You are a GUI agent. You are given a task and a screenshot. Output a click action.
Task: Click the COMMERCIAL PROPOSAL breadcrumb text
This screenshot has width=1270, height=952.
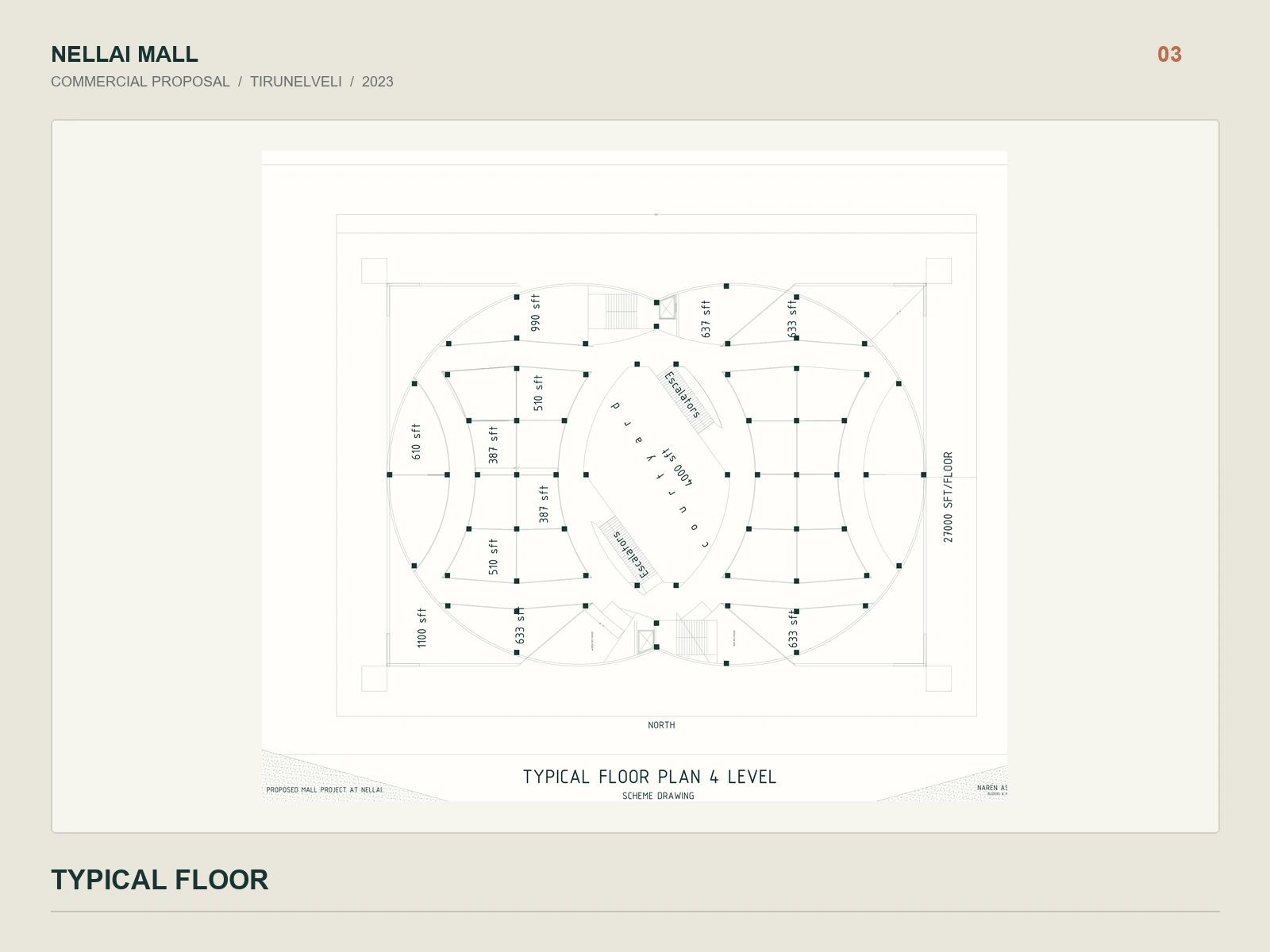click(x=140, y=82)
